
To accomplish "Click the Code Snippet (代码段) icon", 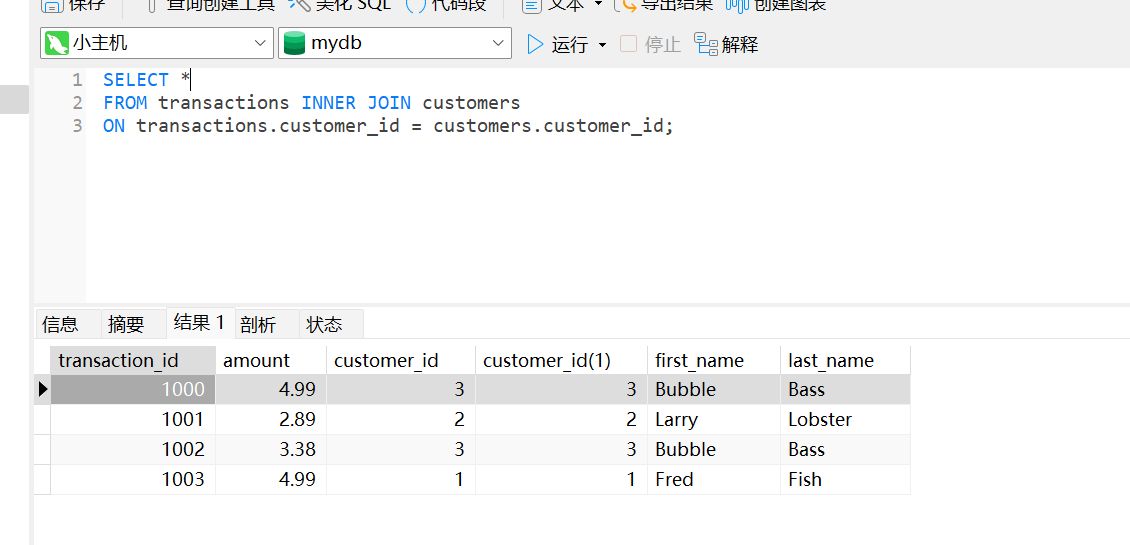I will pos(415,5).
